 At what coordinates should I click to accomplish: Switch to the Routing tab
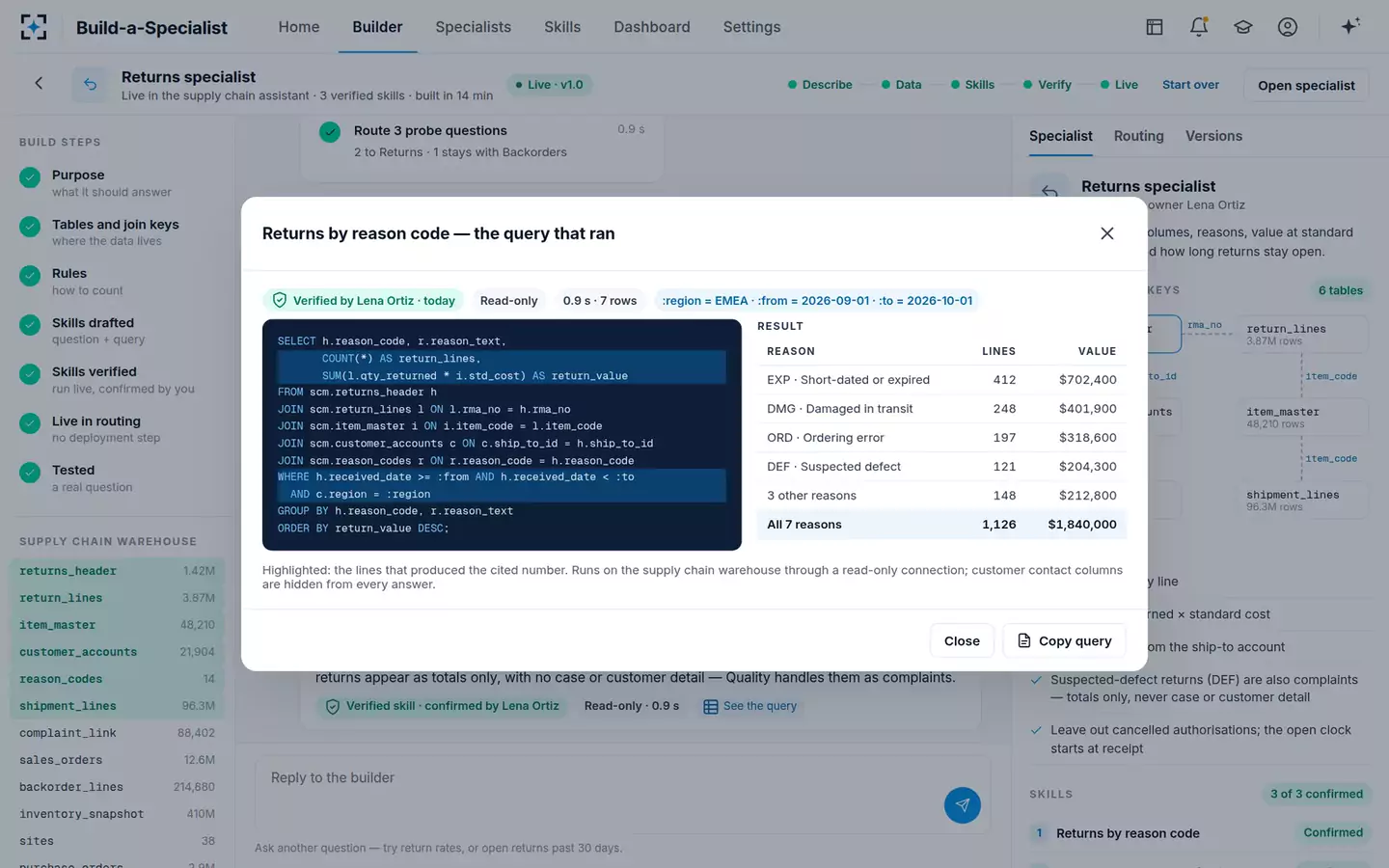[1139, 136]
